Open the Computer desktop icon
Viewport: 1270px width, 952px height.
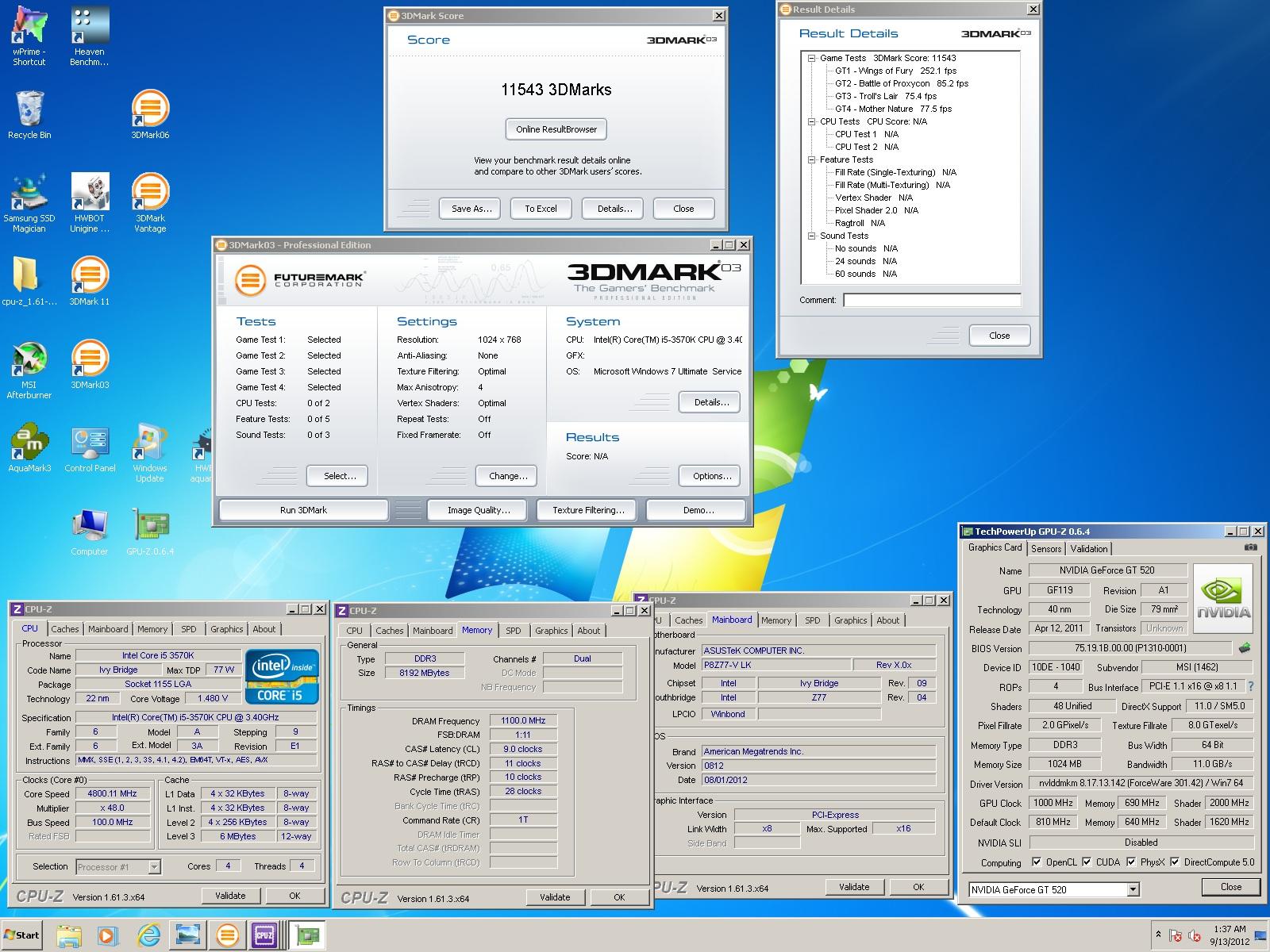[89, 532]
